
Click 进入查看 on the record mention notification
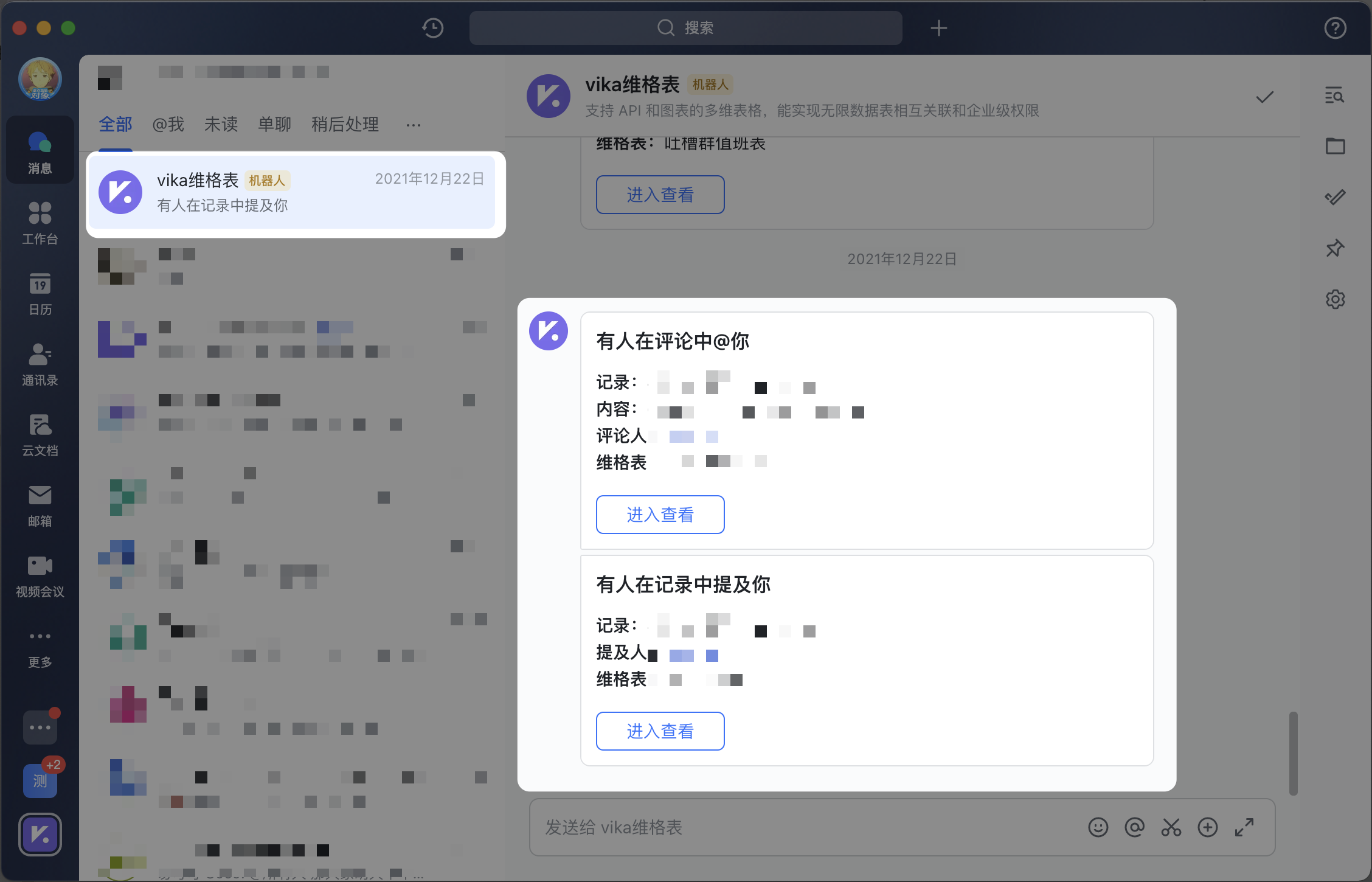click(660, 731)
